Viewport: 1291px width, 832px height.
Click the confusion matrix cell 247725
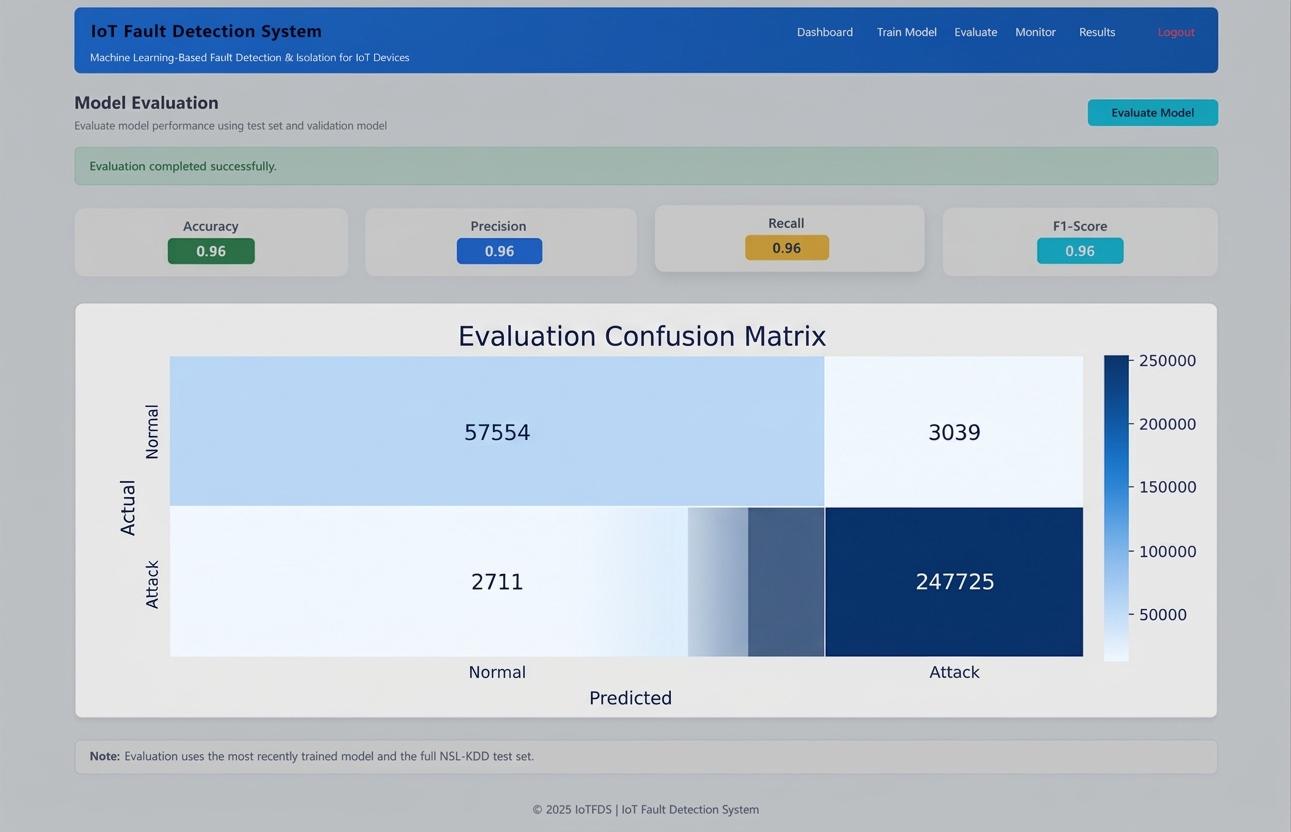coord(954,582)
